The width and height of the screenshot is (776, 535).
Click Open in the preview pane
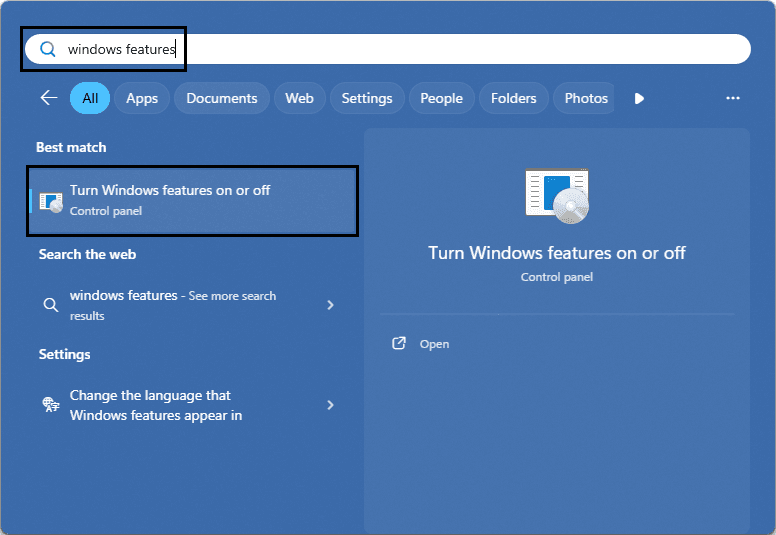[x=435, y=344]
